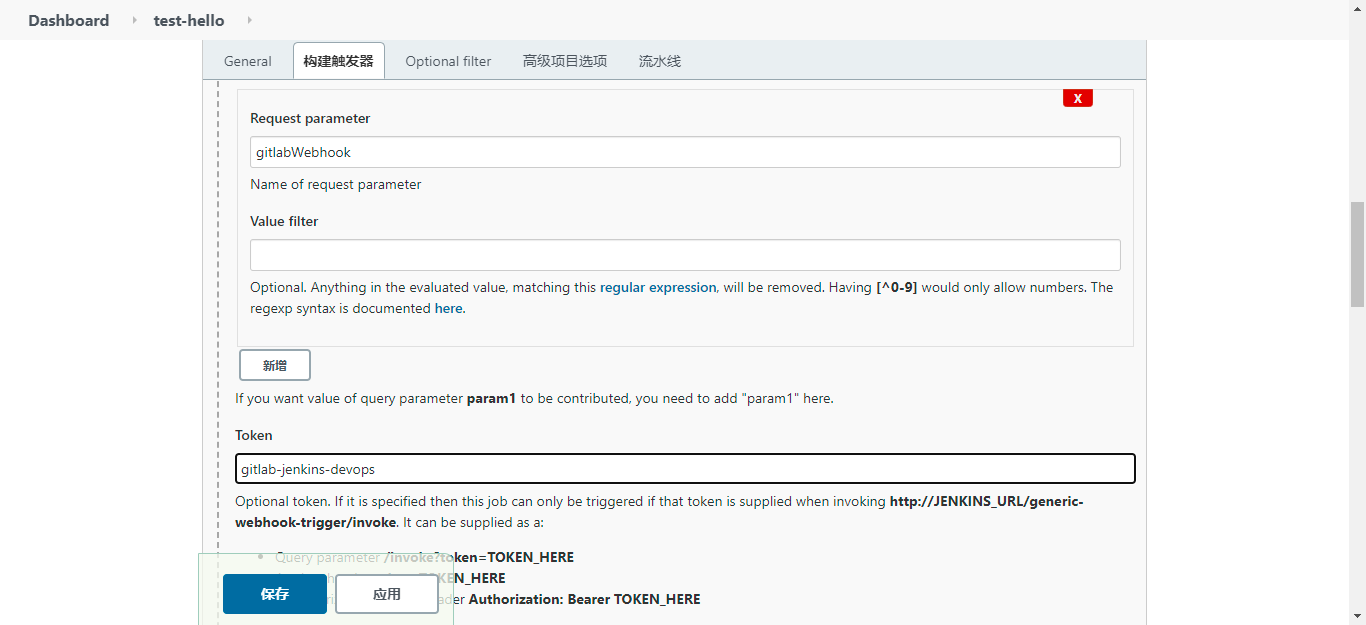Click the 'Request parameter' label

point(310,118)
